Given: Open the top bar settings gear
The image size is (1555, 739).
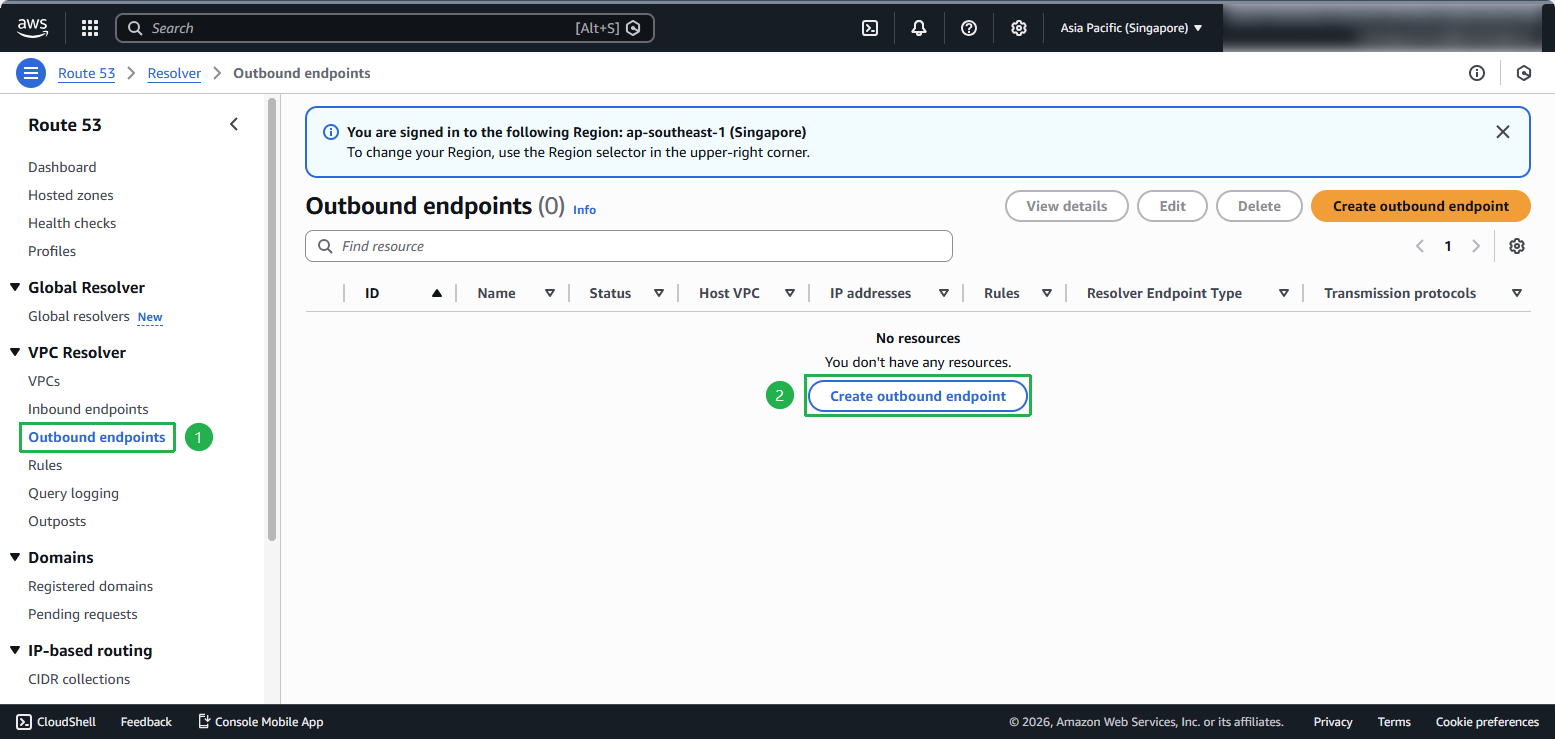Looking at the screenshot, I should (x=1018, y=28).
